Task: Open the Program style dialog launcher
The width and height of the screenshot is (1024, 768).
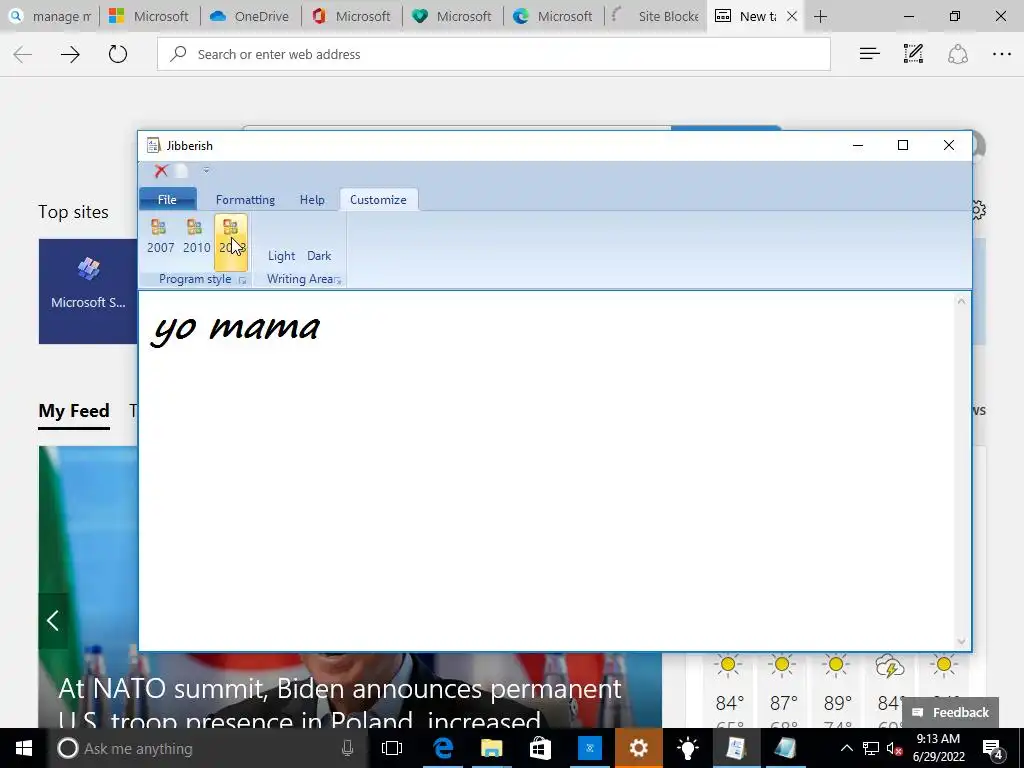Action: tap(242, 280)
